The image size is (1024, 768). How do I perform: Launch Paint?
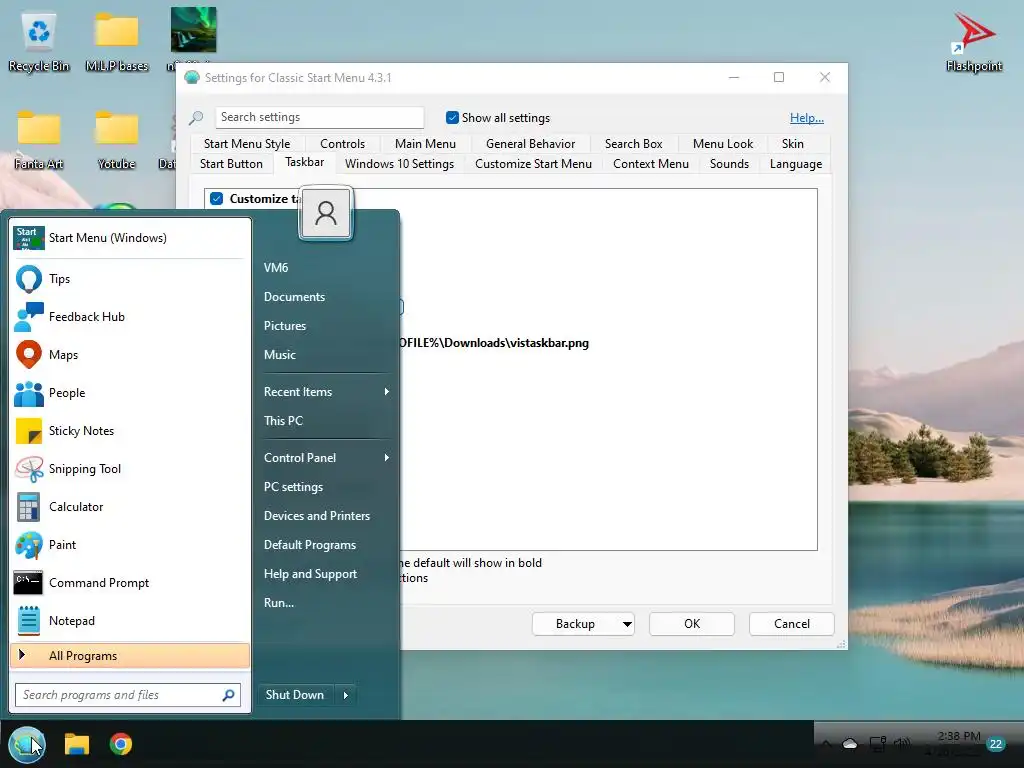coord(130,545)
